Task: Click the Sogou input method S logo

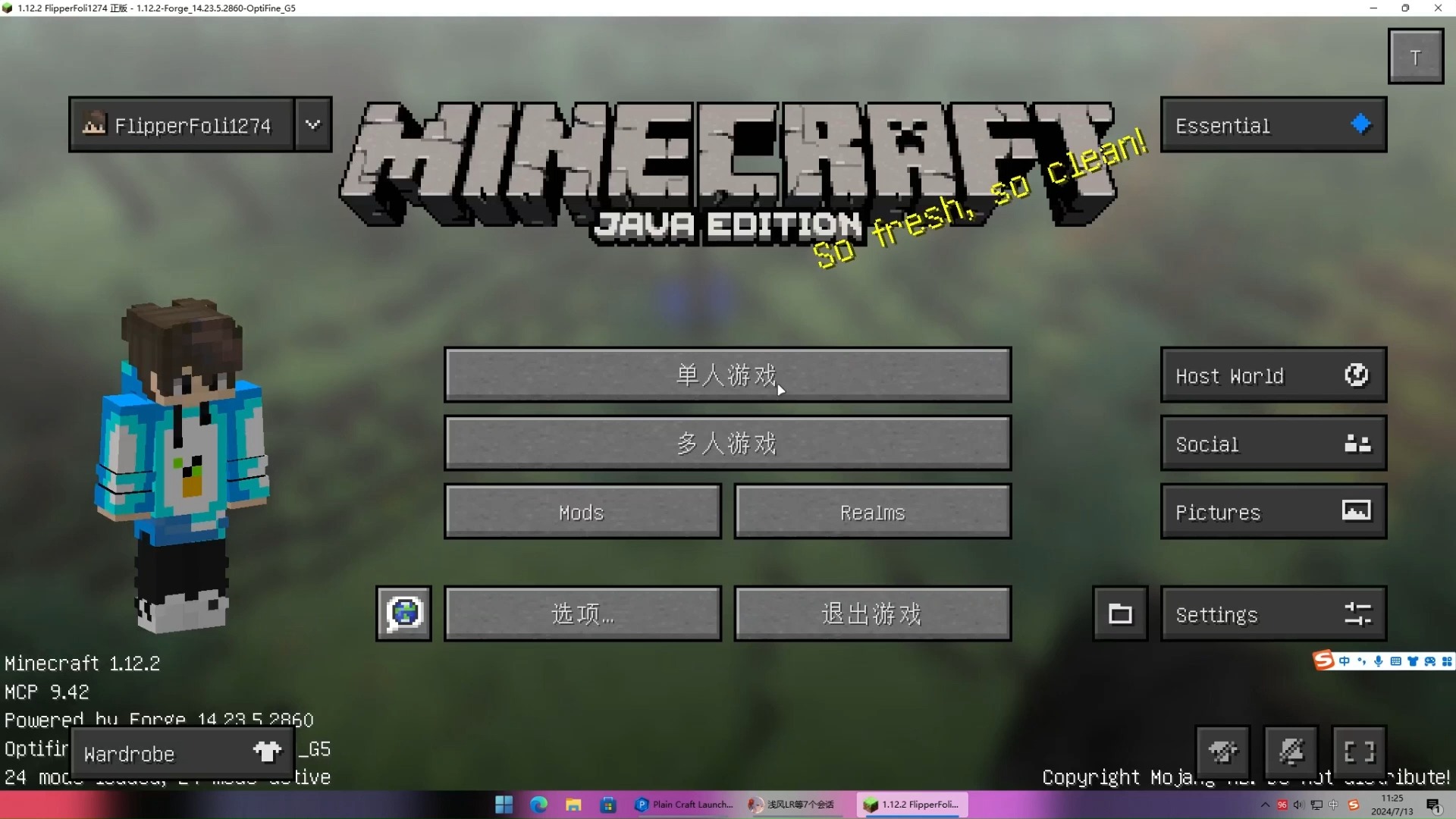Action: 1323,661
